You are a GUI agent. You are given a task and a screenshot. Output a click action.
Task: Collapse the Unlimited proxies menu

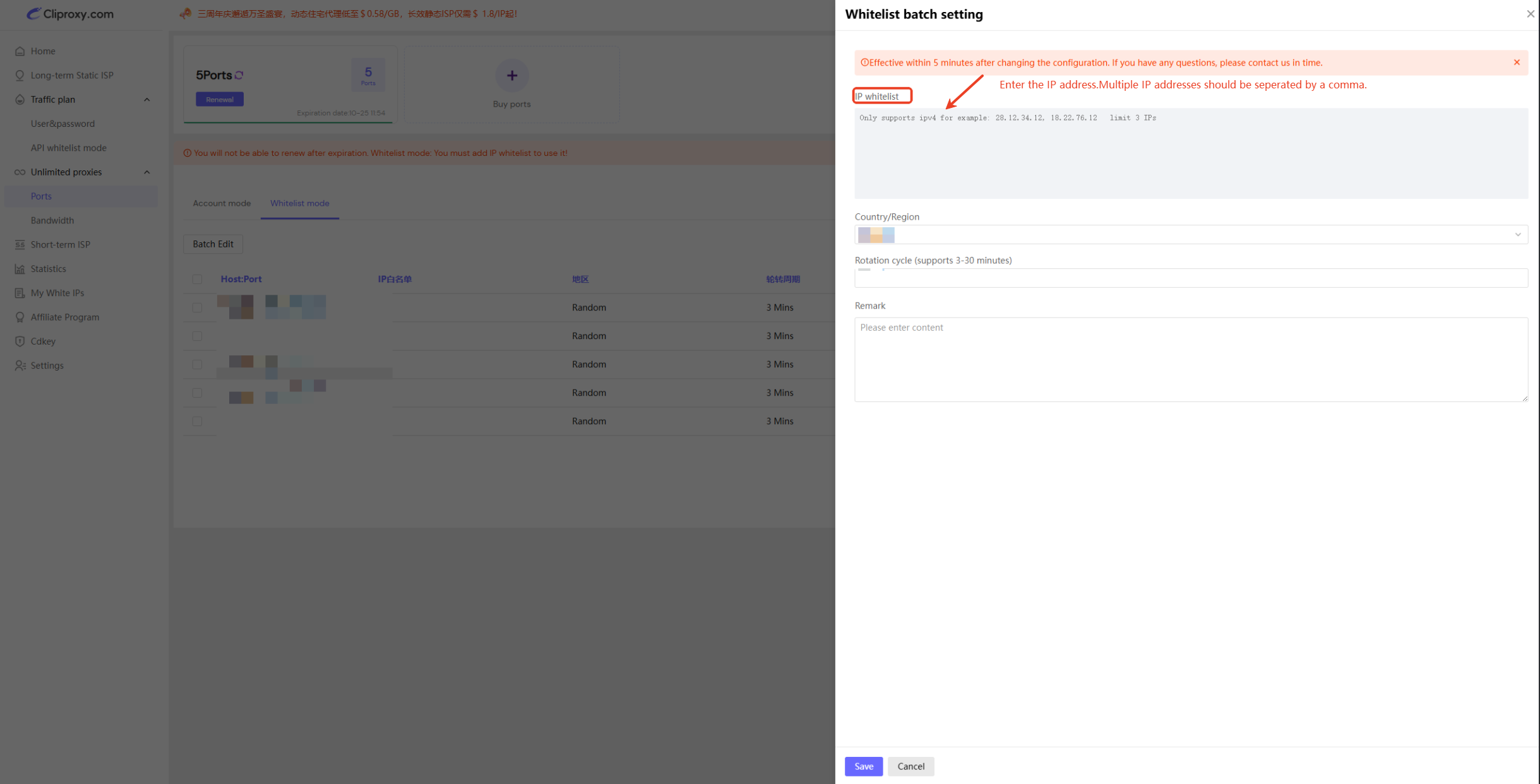pyautogui.click(x=146, y=172)
